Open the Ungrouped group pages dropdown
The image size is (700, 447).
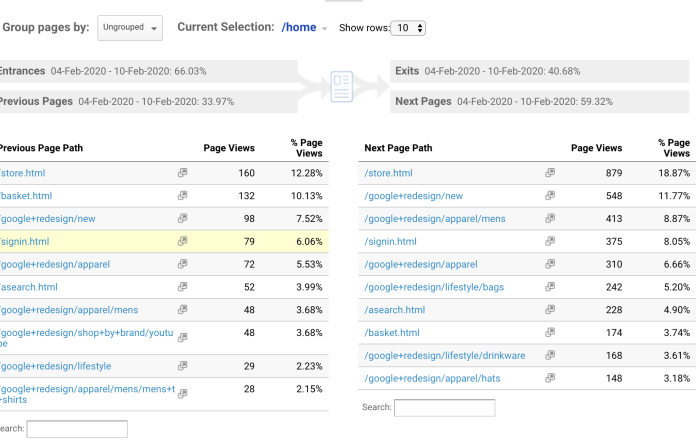click(x=130, y=28)
